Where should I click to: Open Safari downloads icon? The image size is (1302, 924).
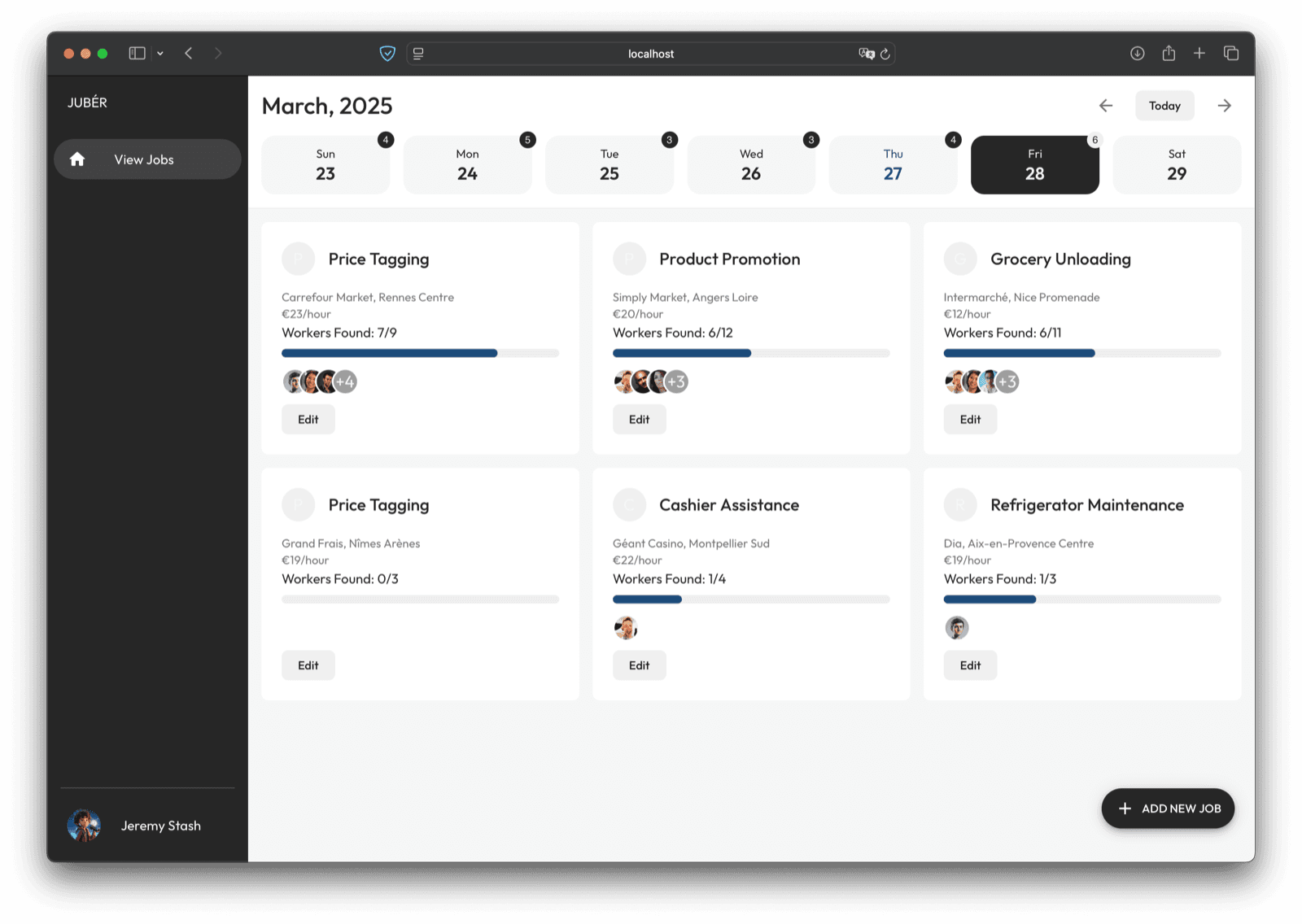click(1138, 54)
